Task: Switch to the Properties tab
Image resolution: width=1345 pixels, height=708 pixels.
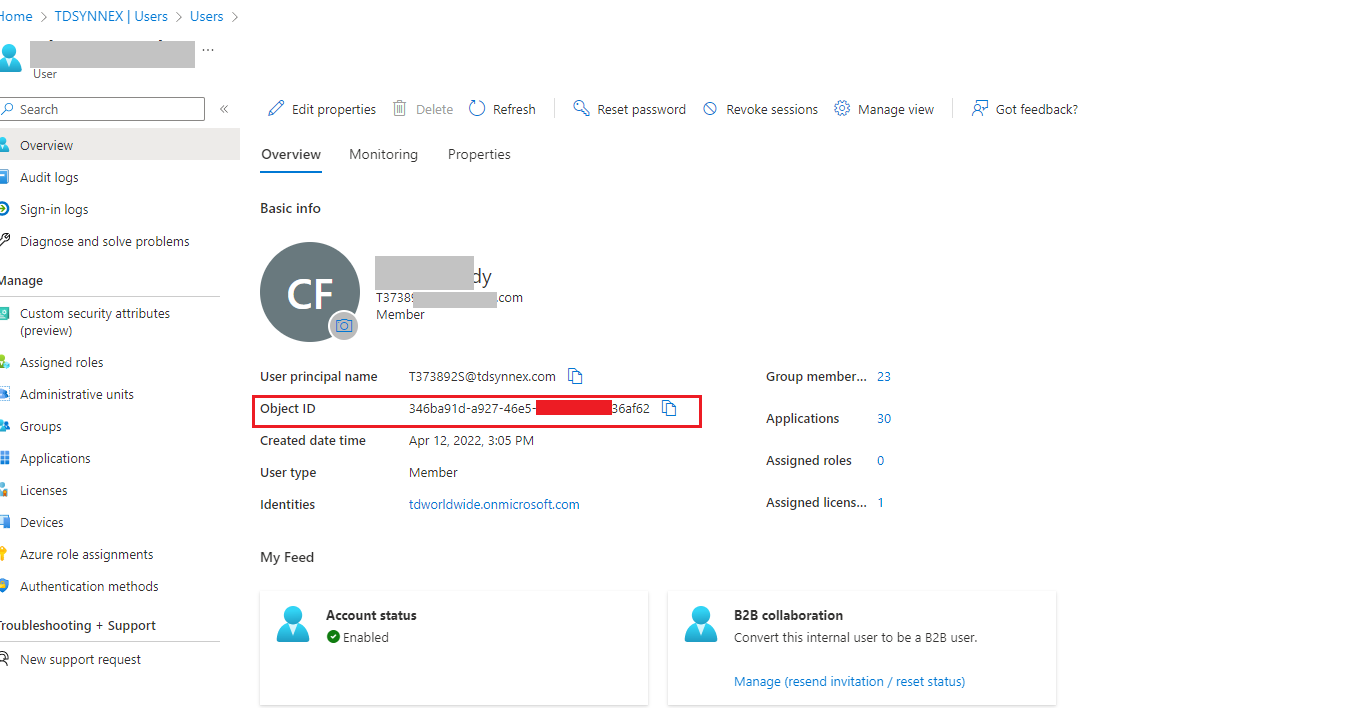Action: pos(479,154)
